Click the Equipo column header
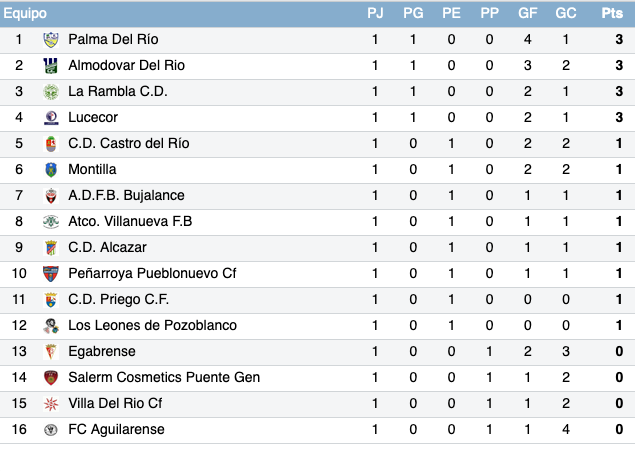The height and width of the screenshot is (471, 635). click(x=25, y=13)
